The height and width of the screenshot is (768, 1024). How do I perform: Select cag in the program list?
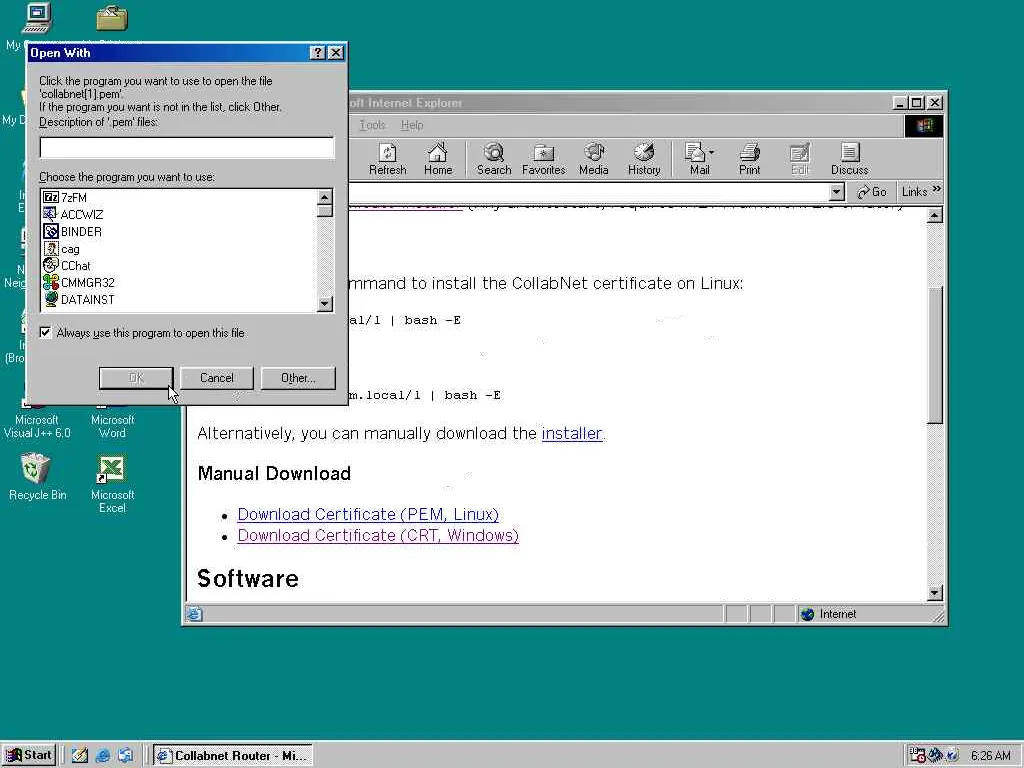61,249
